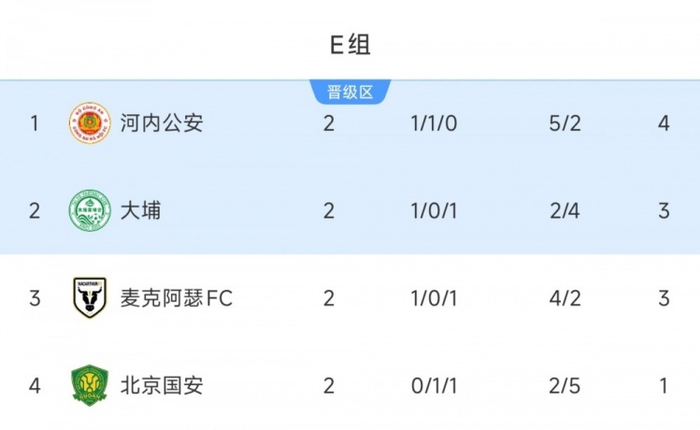700x430 pixels.
Task: Click the rank number 3 beside 麦克阿瑟FC
Action: point(34,298)
